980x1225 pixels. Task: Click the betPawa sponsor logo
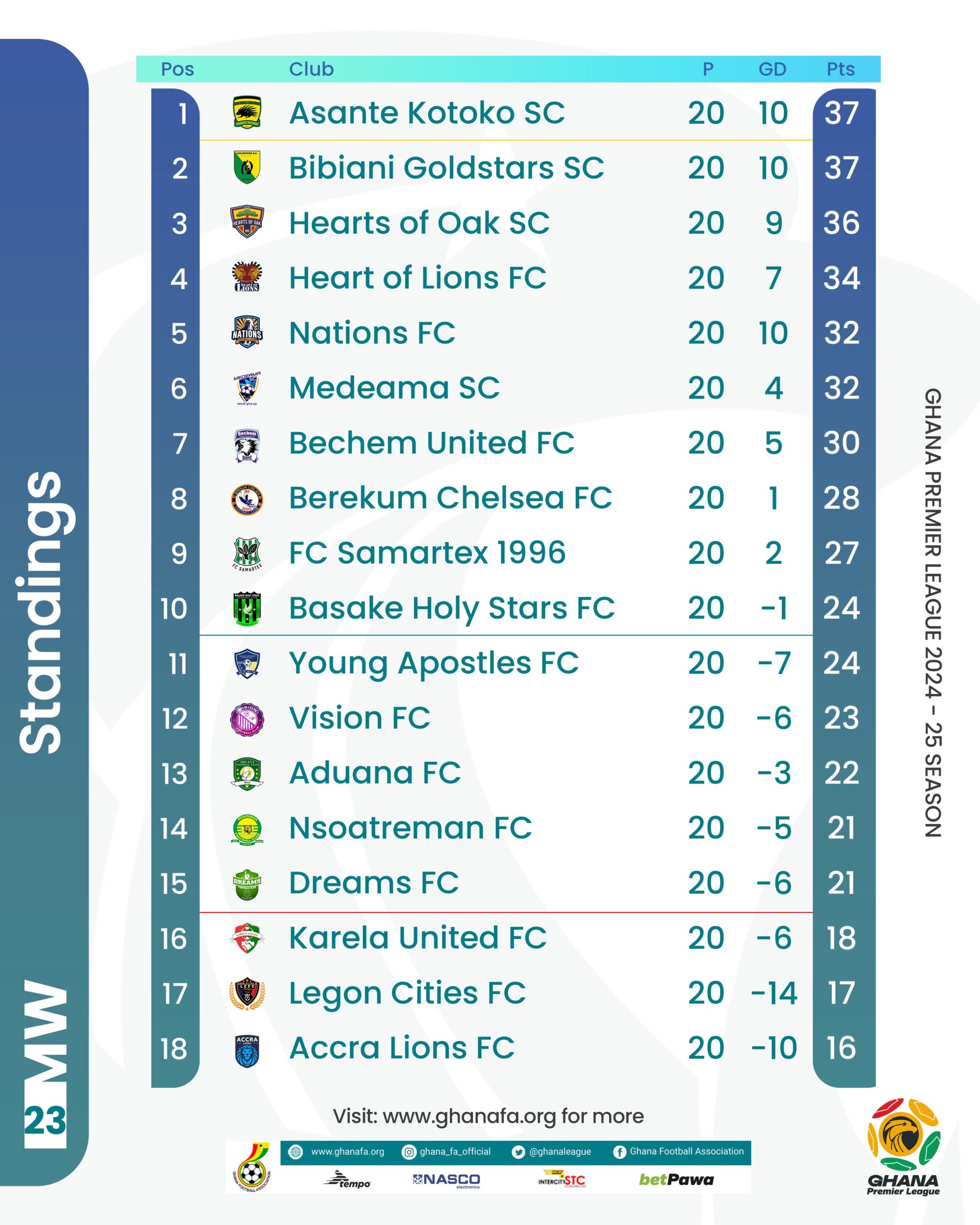coord(676,1180)
